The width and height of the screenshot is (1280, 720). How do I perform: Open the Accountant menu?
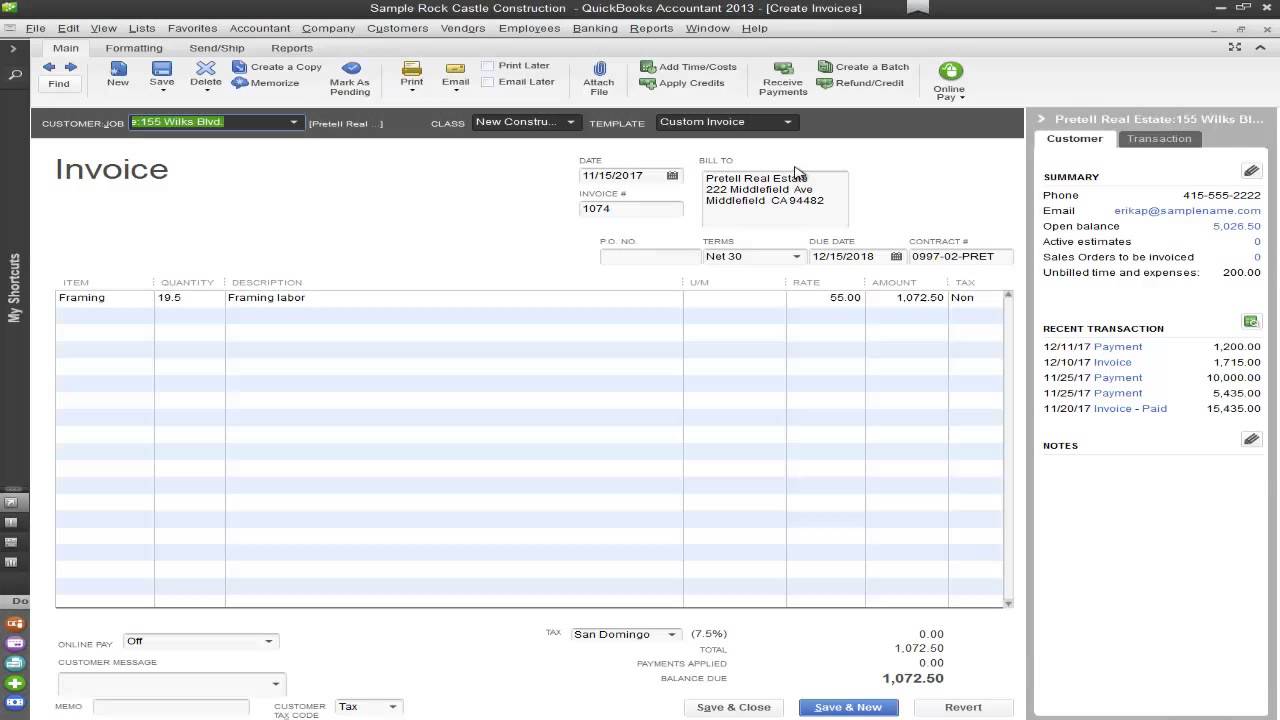pos(260,28)
